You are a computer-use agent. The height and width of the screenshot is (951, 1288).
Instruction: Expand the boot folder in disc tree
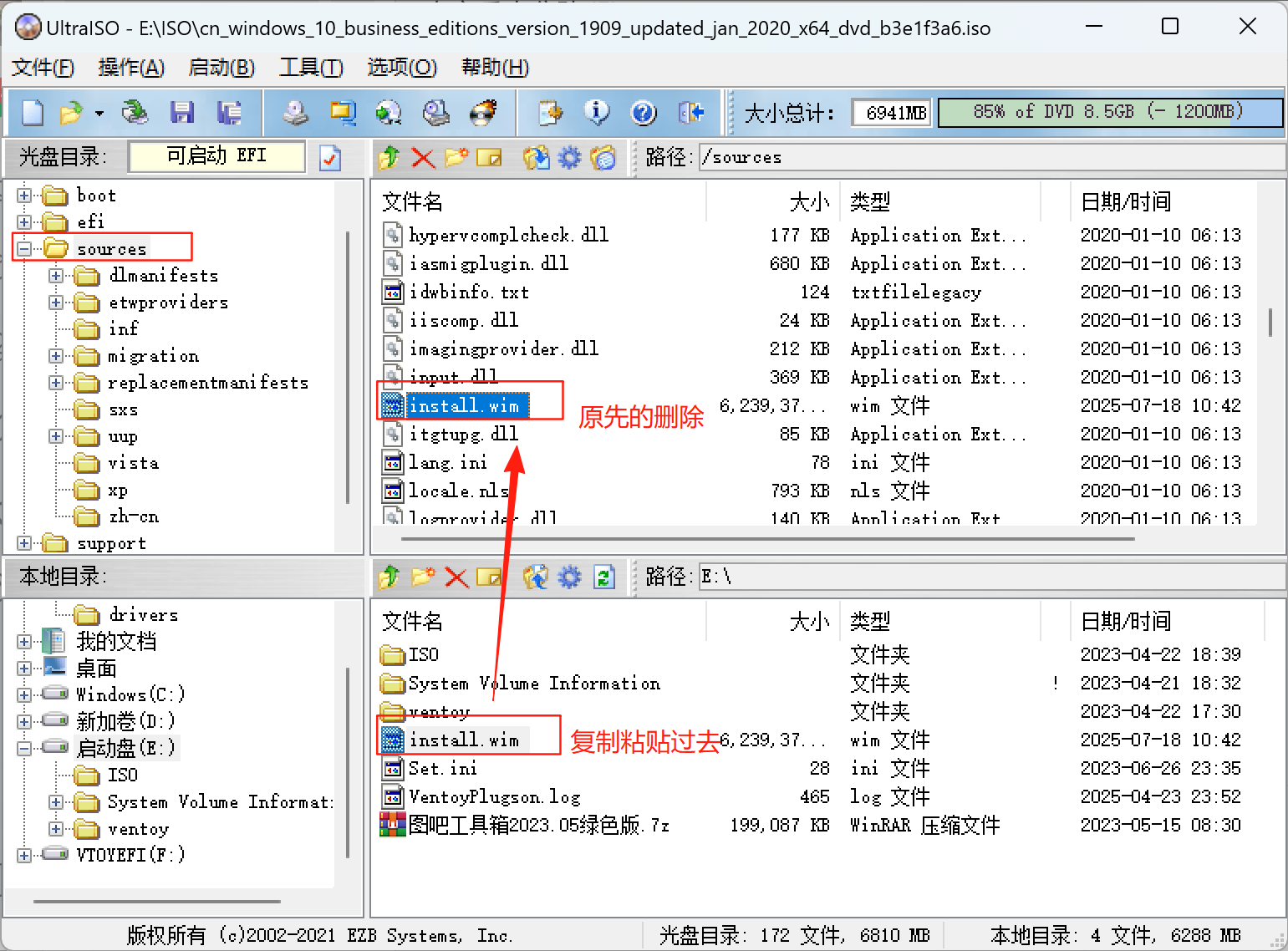tap(24, 196)
